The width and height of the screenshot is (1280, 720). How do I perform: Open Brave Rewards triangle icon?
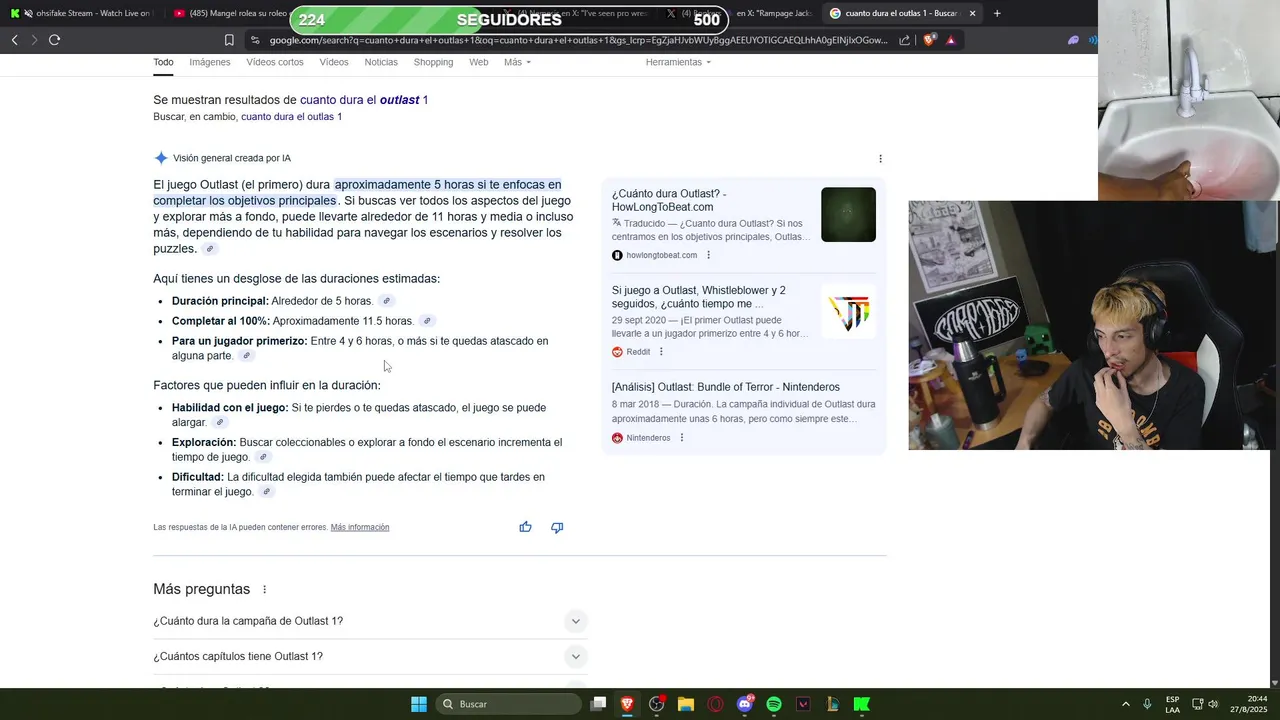951,40
